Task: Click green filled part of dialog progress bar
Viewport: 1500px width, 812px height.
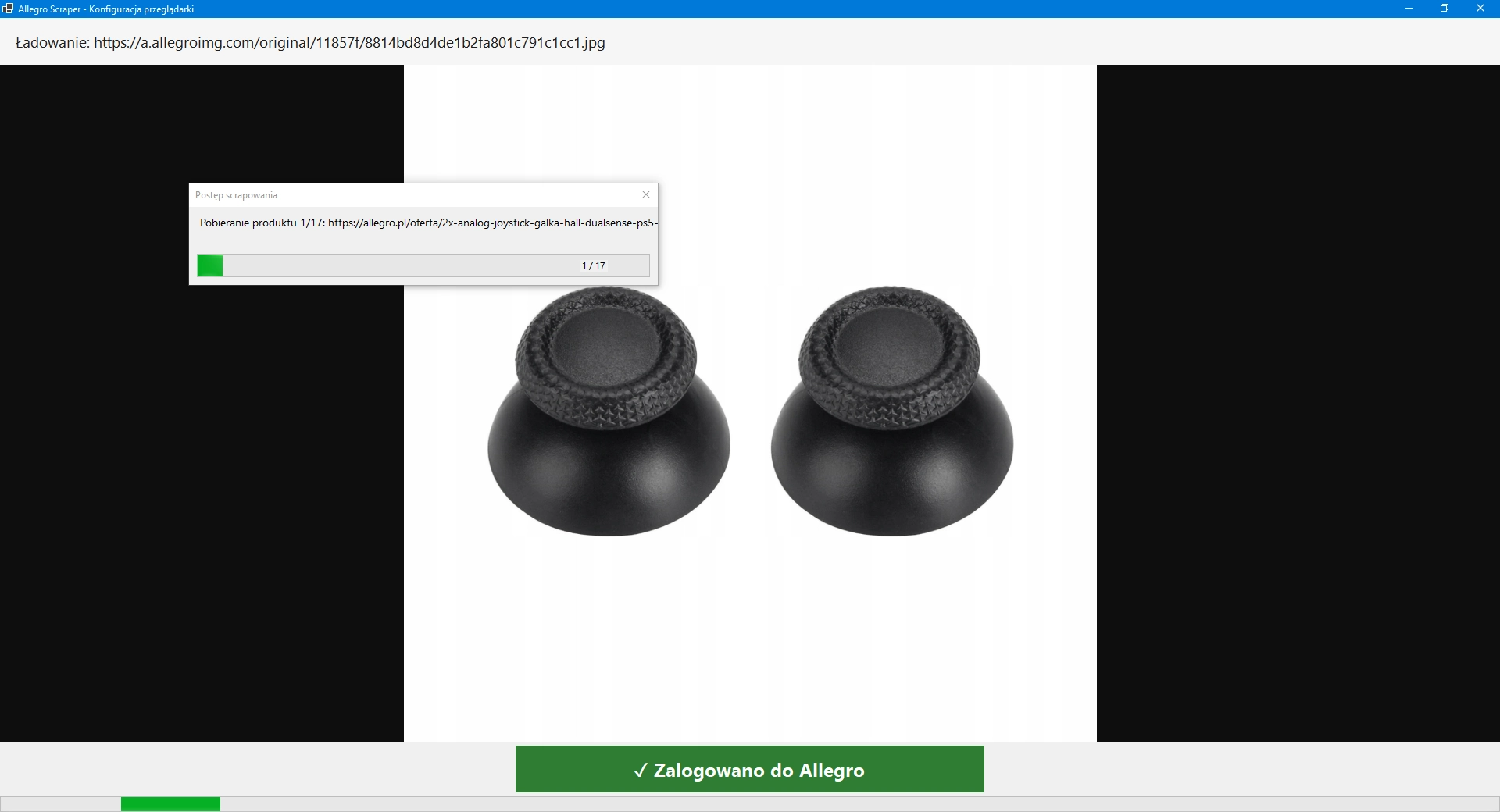Action: (210, 265)
